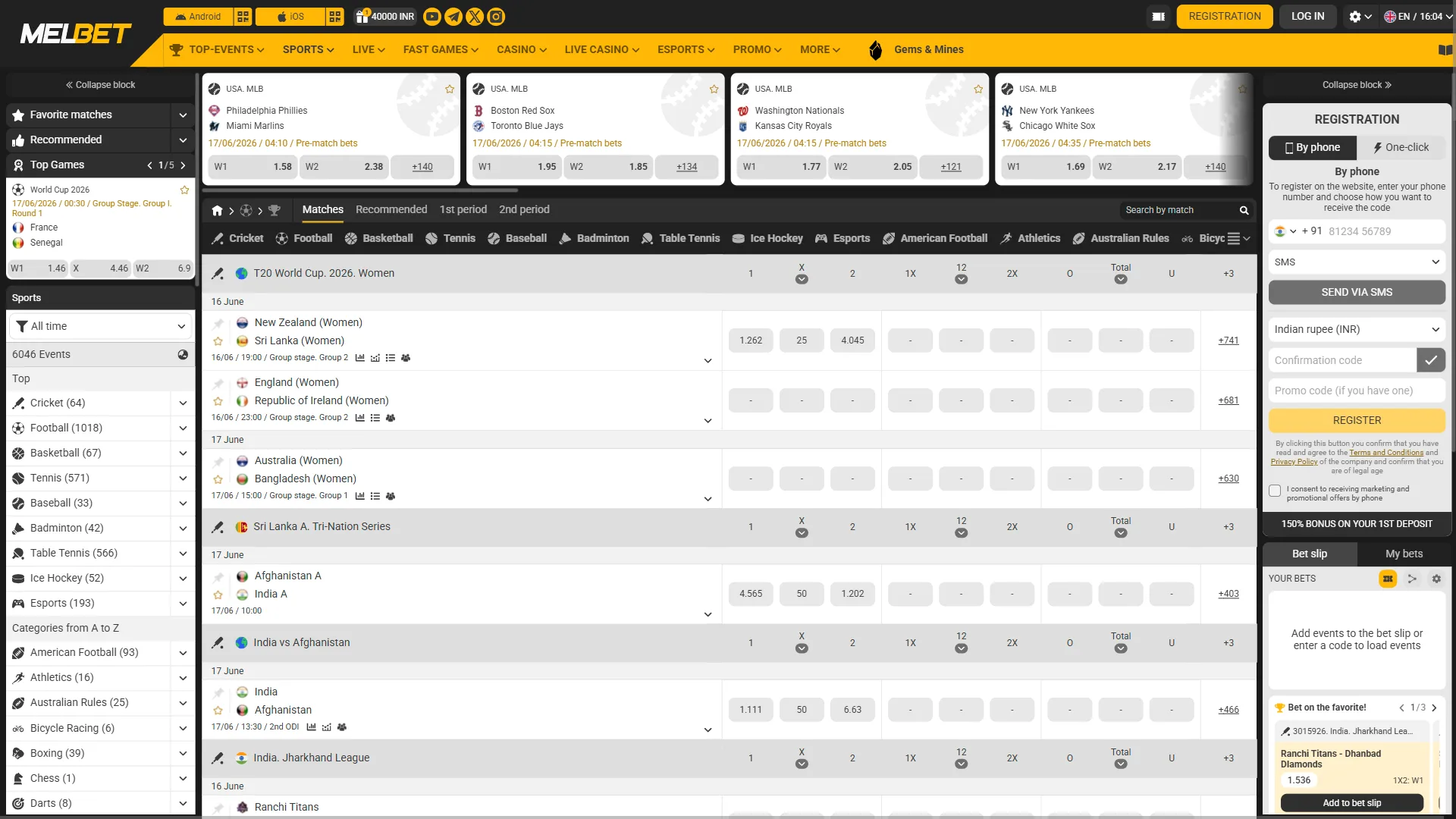Open the LIVE CASINO menu
Viewport: 1456px width, 819px height.
(601, 50)
